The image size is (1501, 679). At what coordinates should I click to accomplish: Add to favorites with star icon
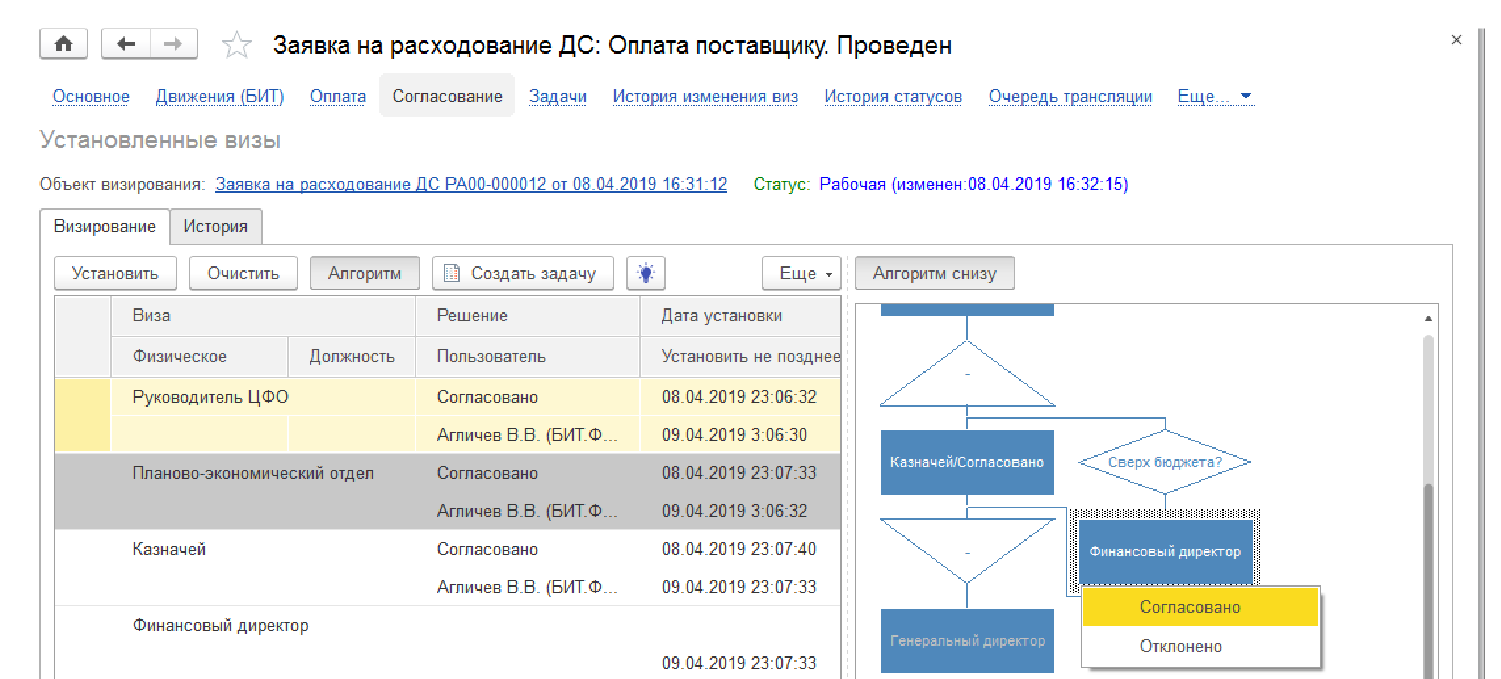(236, 45)
